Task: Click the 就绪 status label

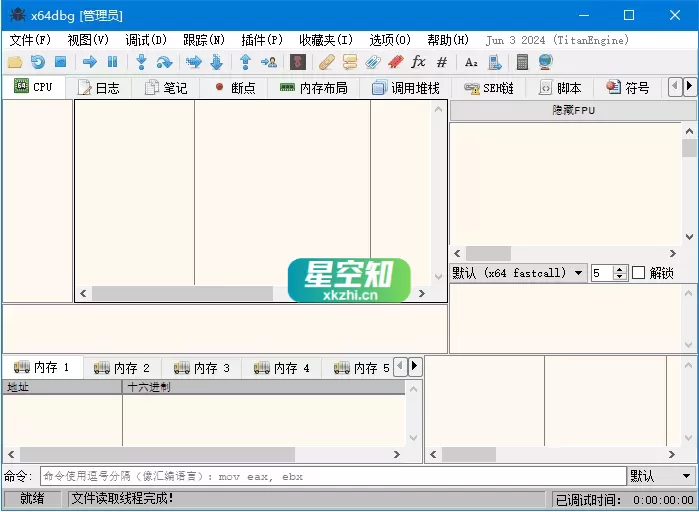Action: (x=32, y=498)
